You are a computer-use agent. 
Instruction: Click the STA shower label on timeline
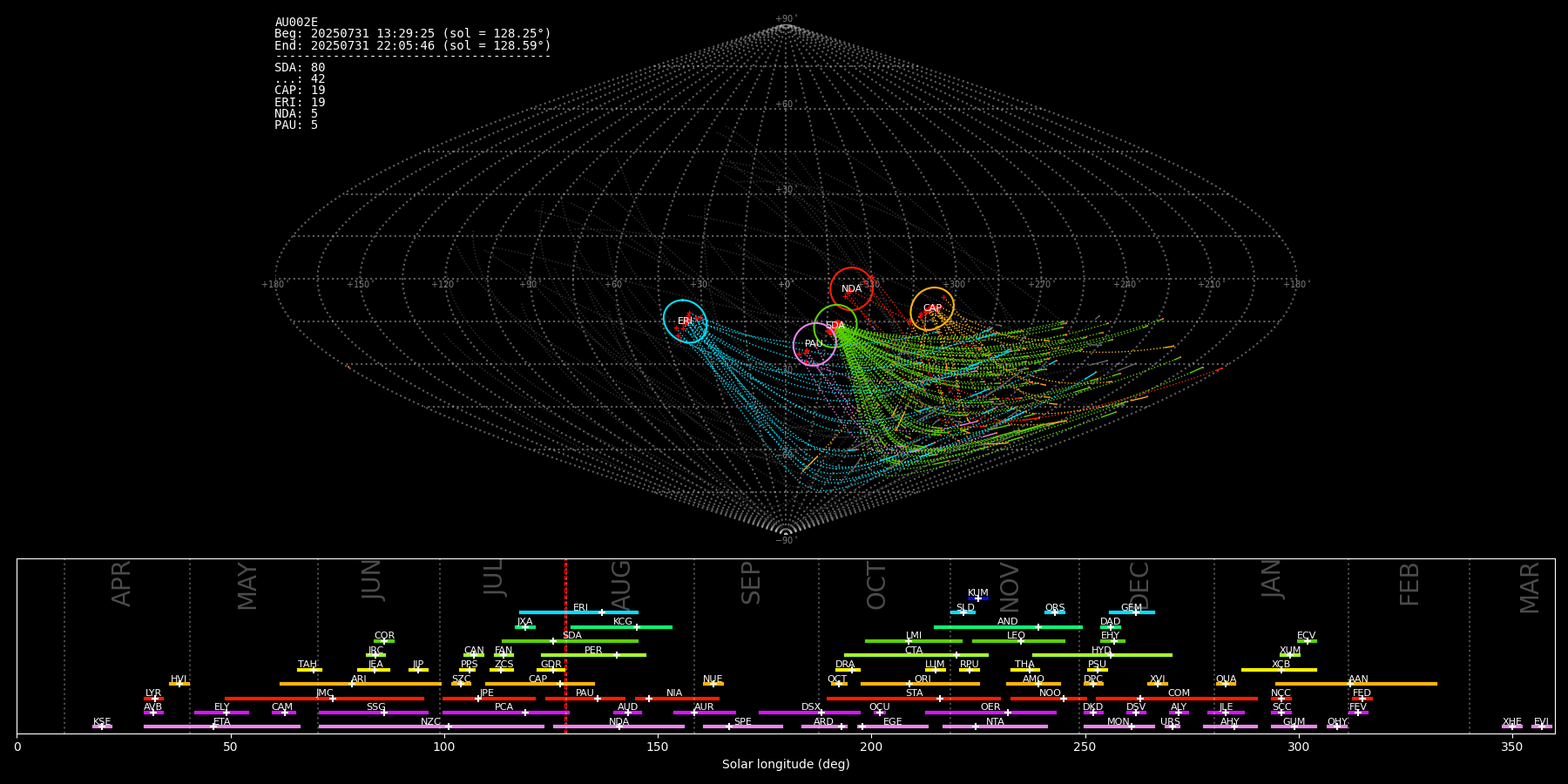pyautogui.click(x=914, y=693)
